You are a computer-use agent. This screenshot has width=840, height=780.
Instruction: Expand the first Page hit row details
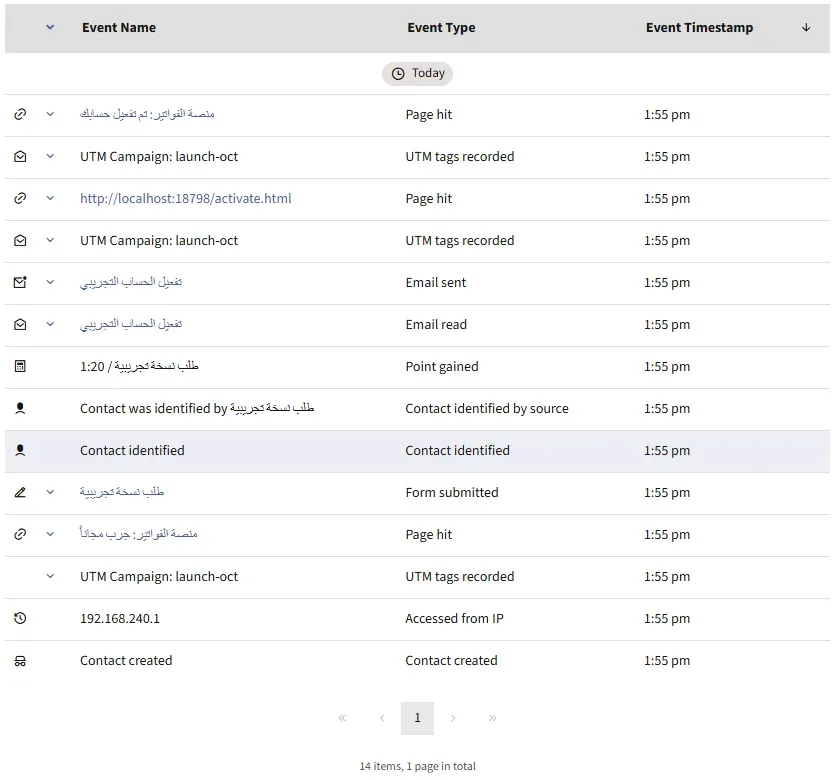(50, 114)
